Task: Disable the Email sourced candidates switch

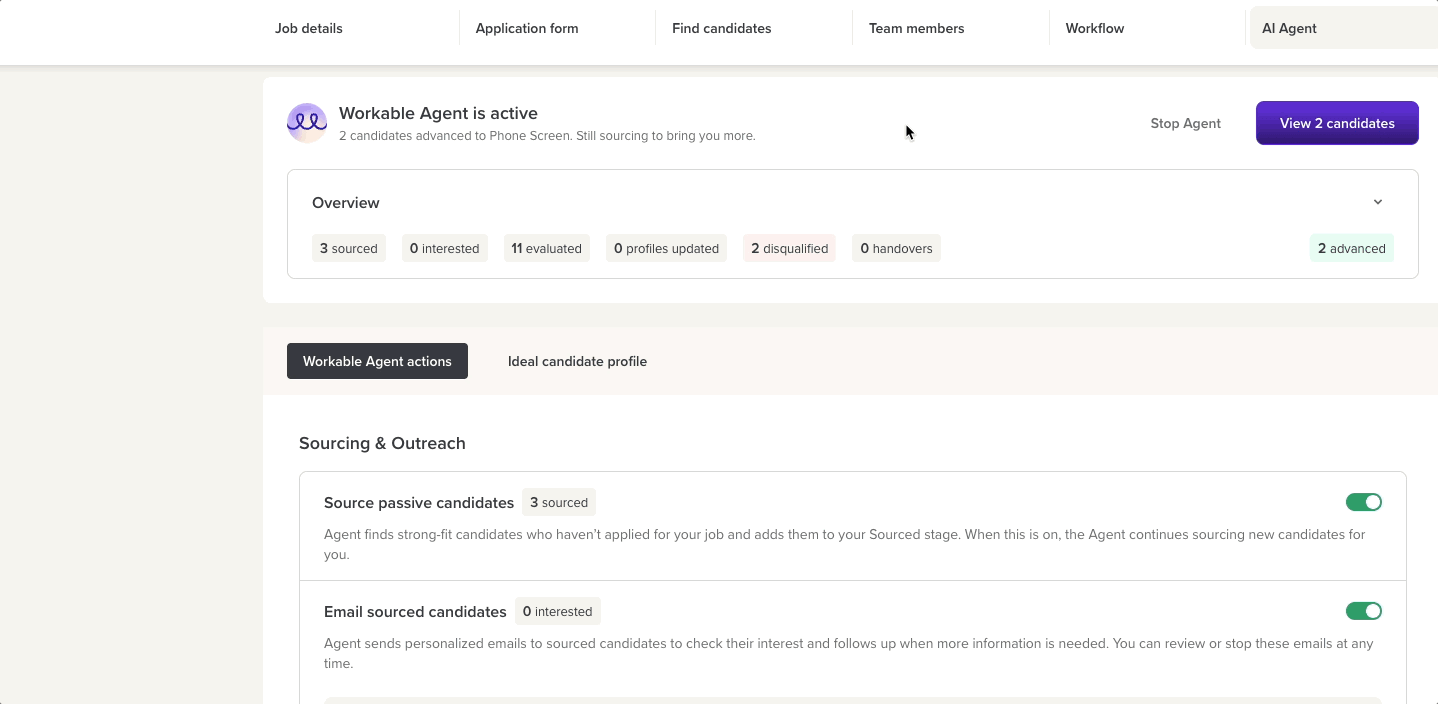Action: [1363, 611]
